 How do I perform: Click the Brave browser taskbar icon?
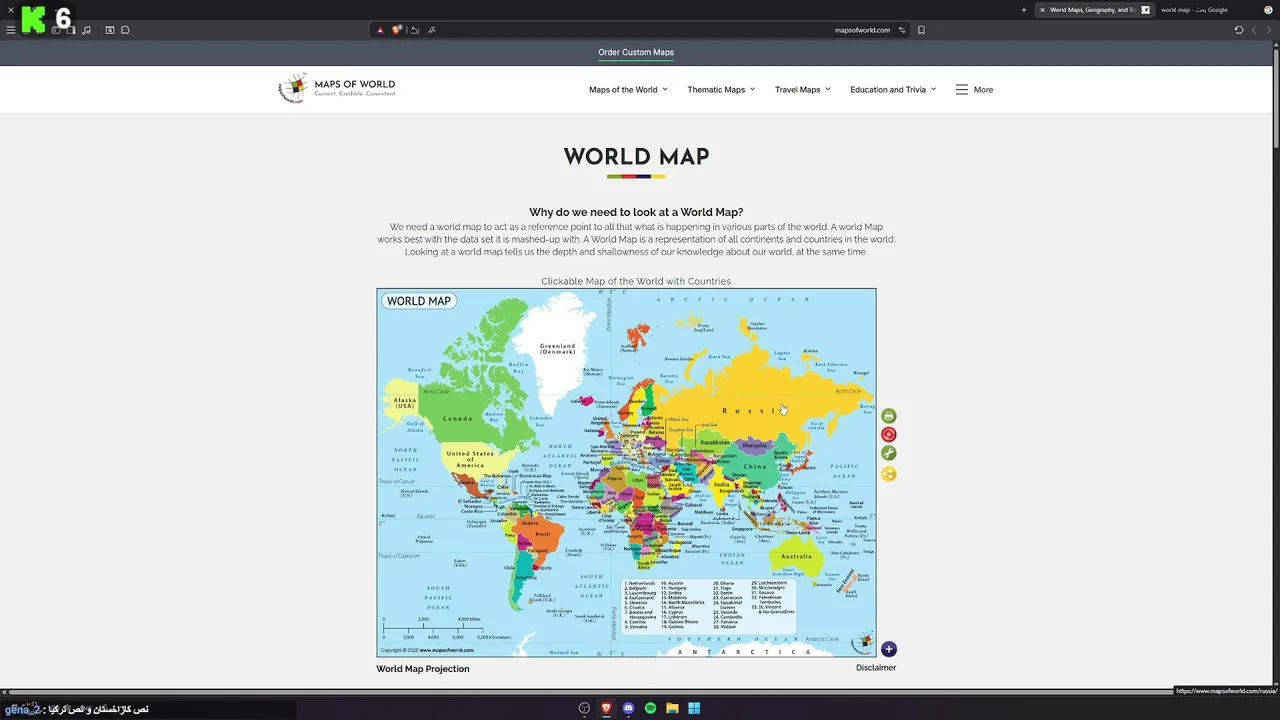coord(606,708)
